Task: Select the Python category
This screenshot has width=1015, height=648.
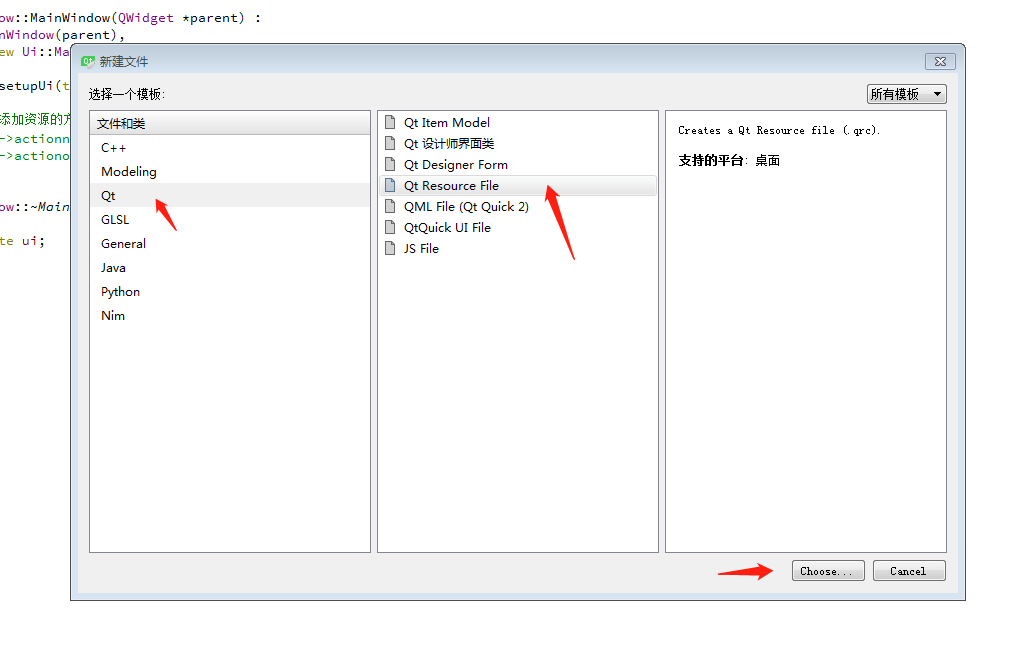Action: [230, 291]
